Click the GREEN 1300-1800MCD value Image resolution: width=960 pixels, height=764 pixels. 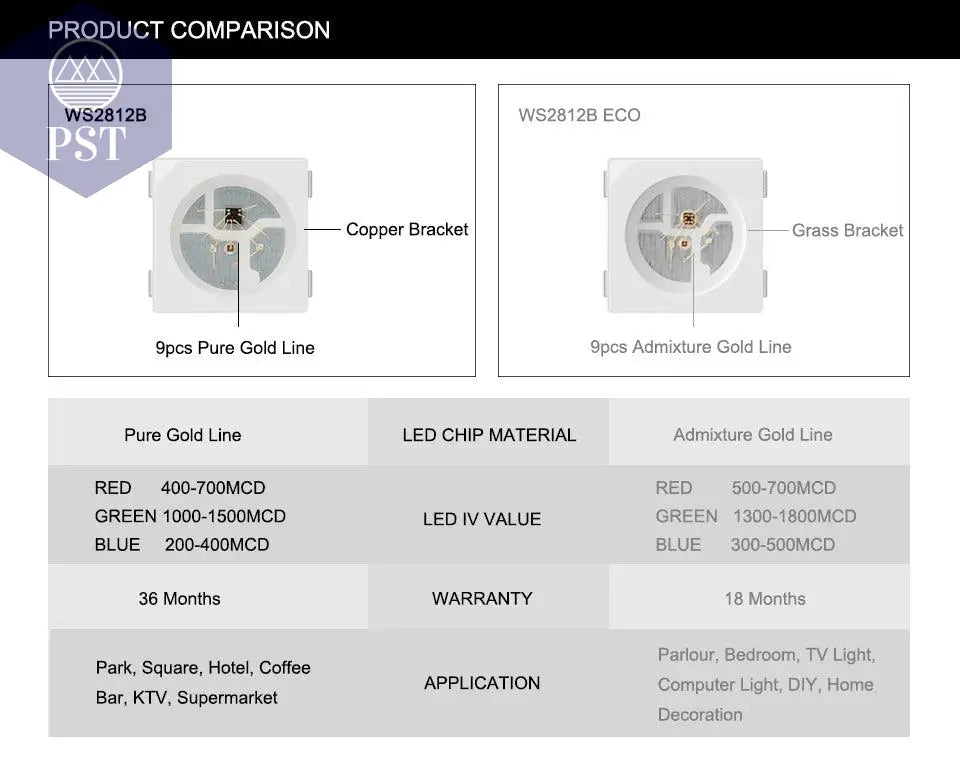[756, 516]
